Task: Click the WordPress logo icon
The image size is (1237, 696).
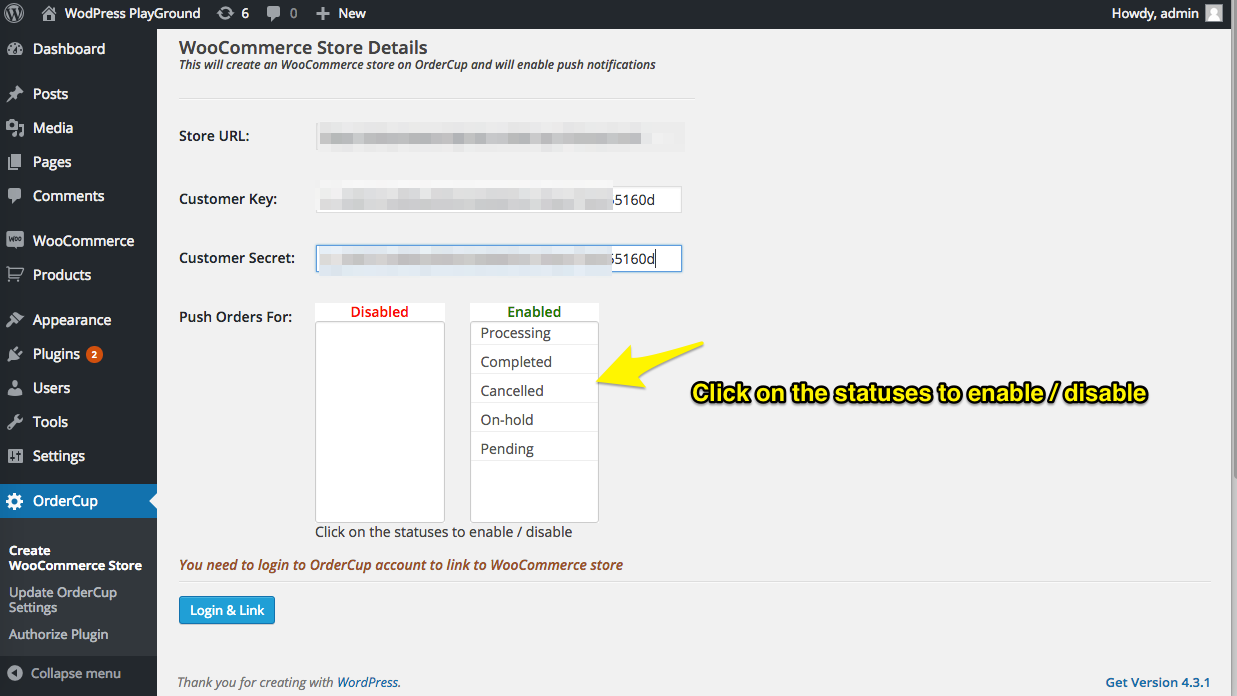Action: coord(15,13)
